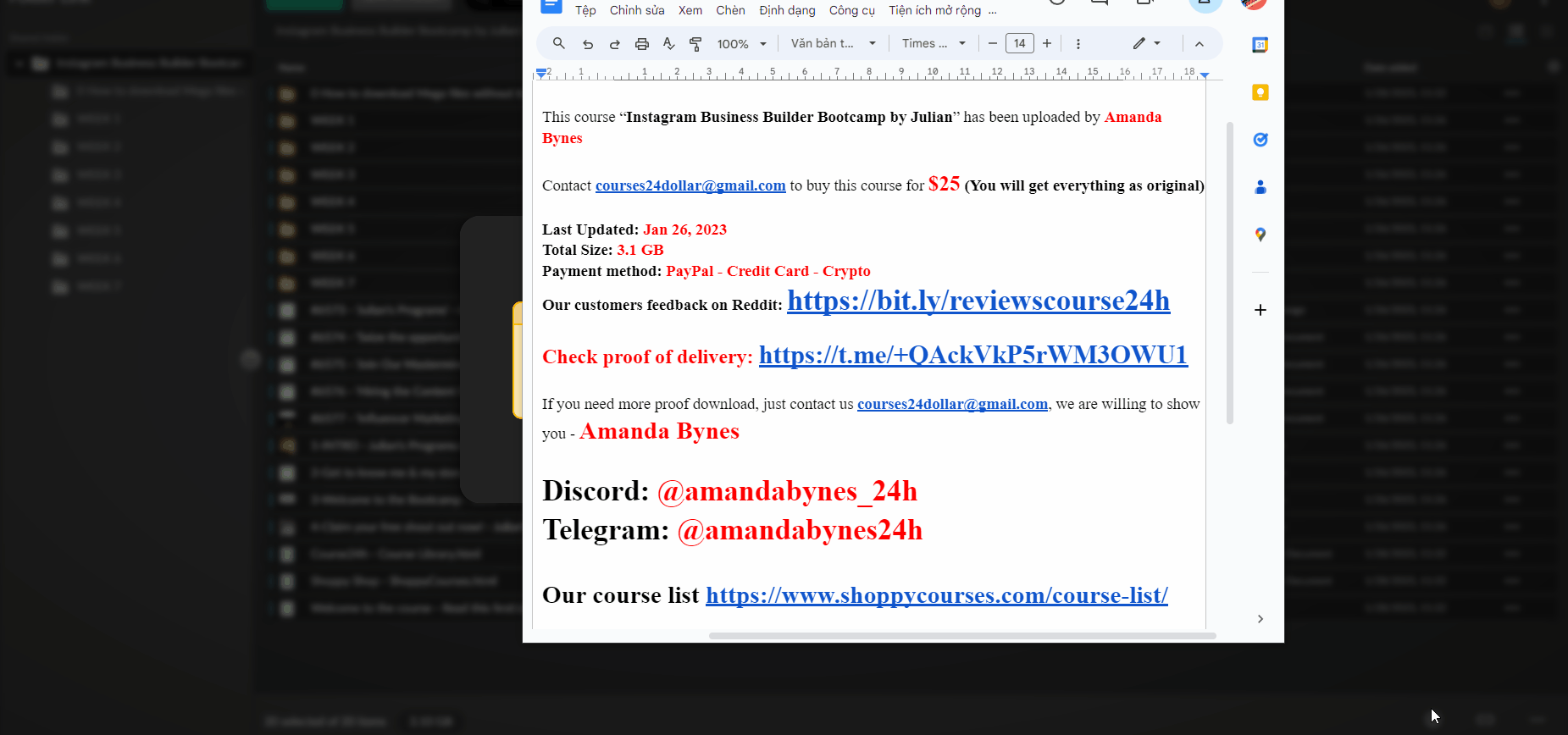Open Google Keep side panel icon
Screen dimensions: 1568x735
[x=1260, y=92]
